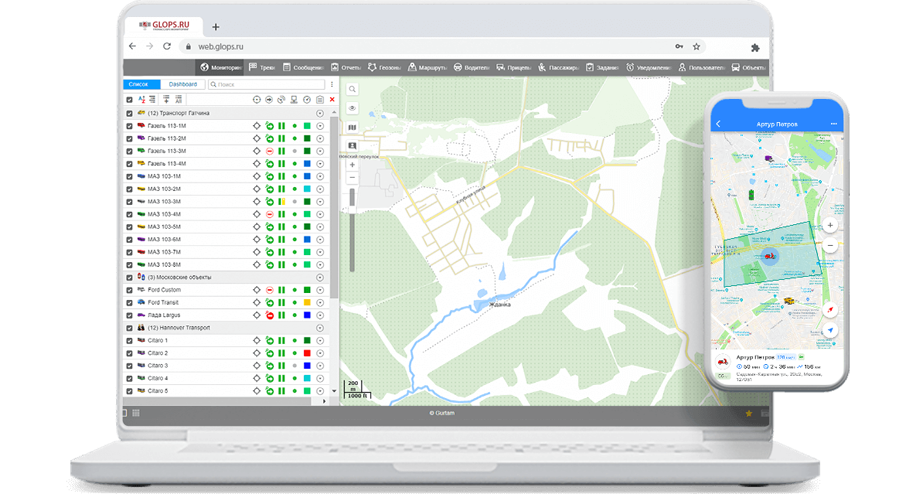Click the red X clear-list icon

332,99
